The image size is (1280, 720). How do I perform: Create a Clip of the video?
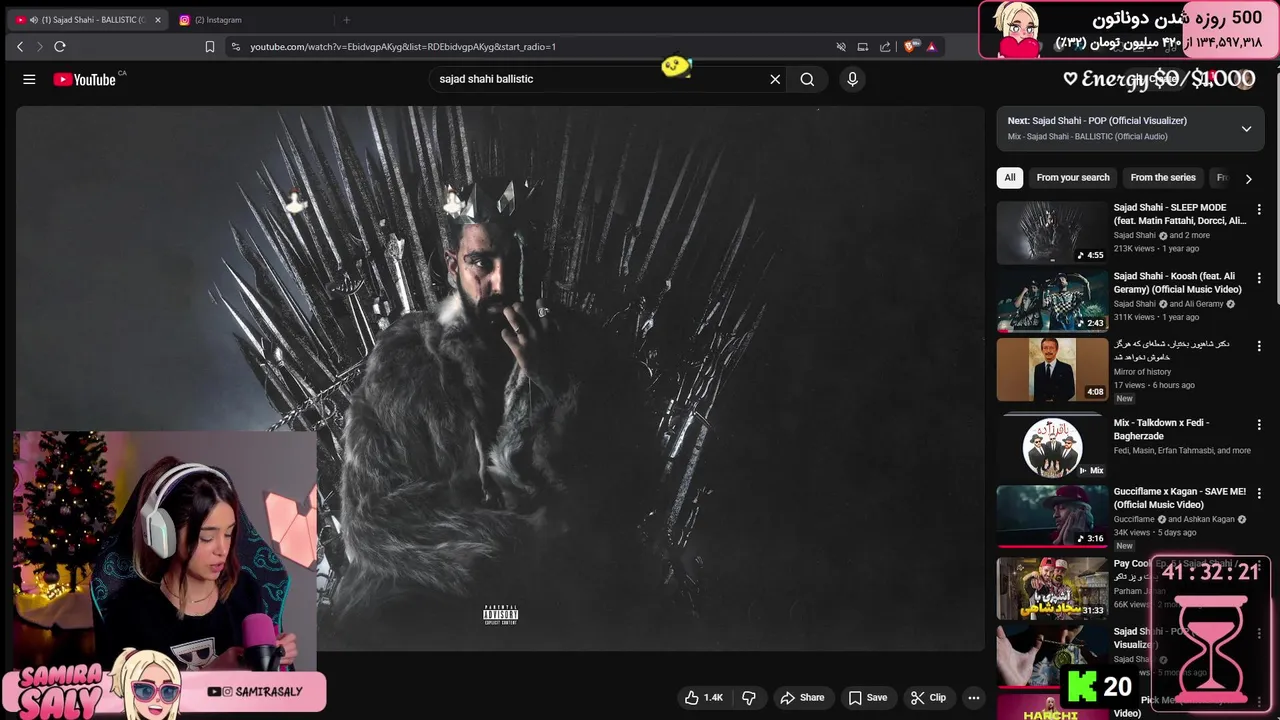click(928, 698)
